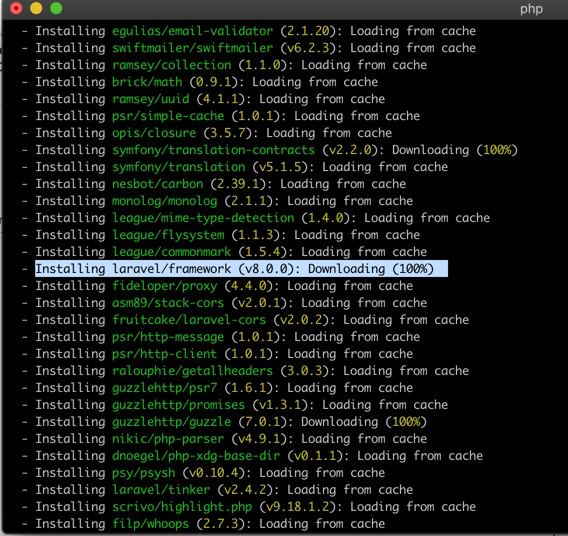
Task: Click the league/mime-type-detection package name
Action: pyautogui.click(x=203, y=218)
